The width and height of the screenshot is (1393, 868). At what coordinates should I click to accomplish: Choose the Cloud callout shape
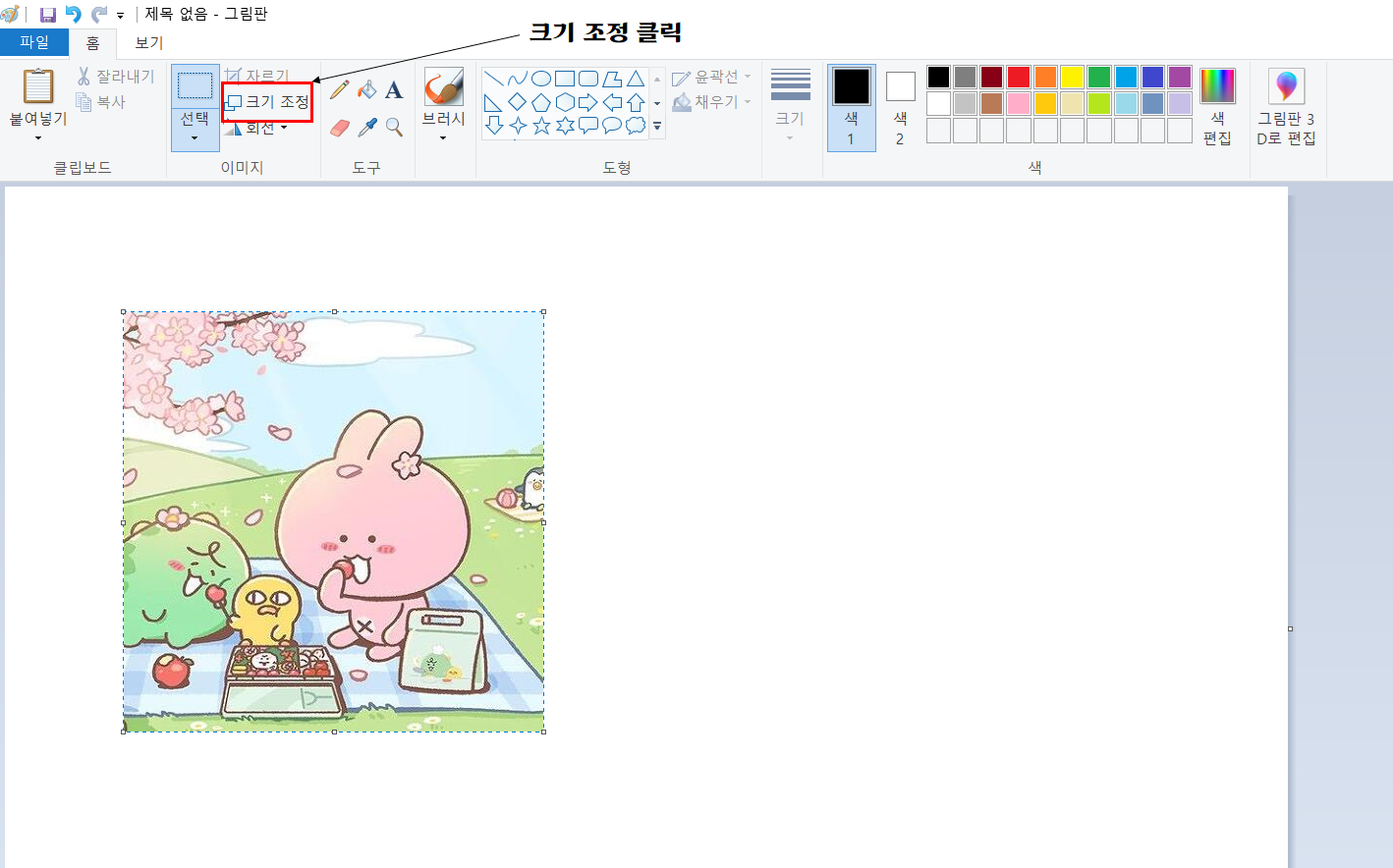636,125
